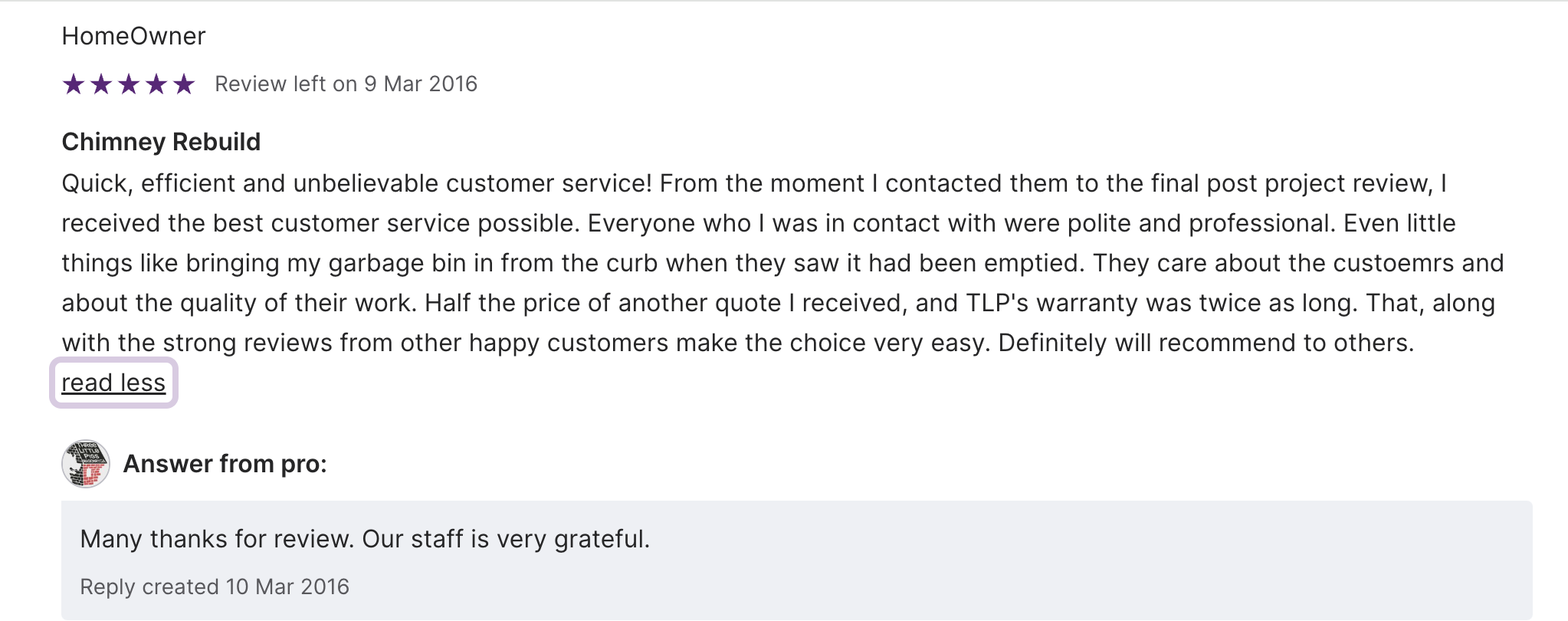Click the 'Answer from pro:' heading

(225, 464)
